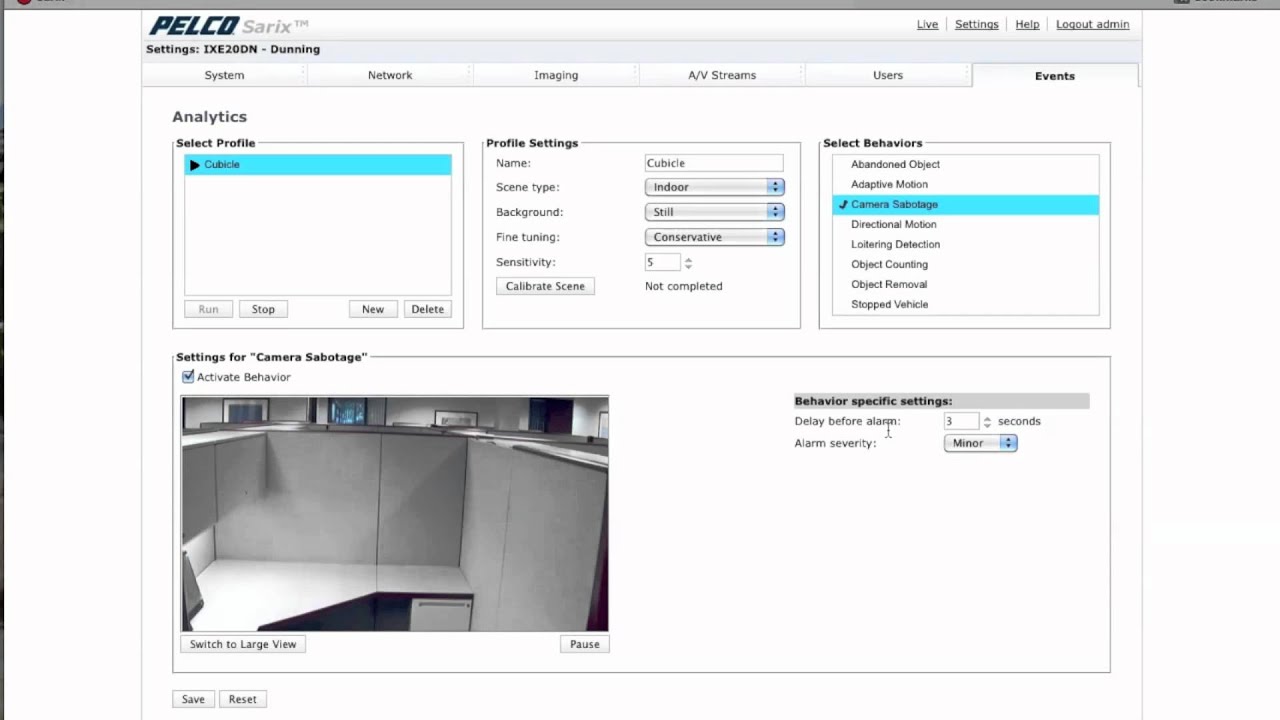This screenshot has width=1280, height=720.
Task: Open the Live link
Action: pos(927,24)
